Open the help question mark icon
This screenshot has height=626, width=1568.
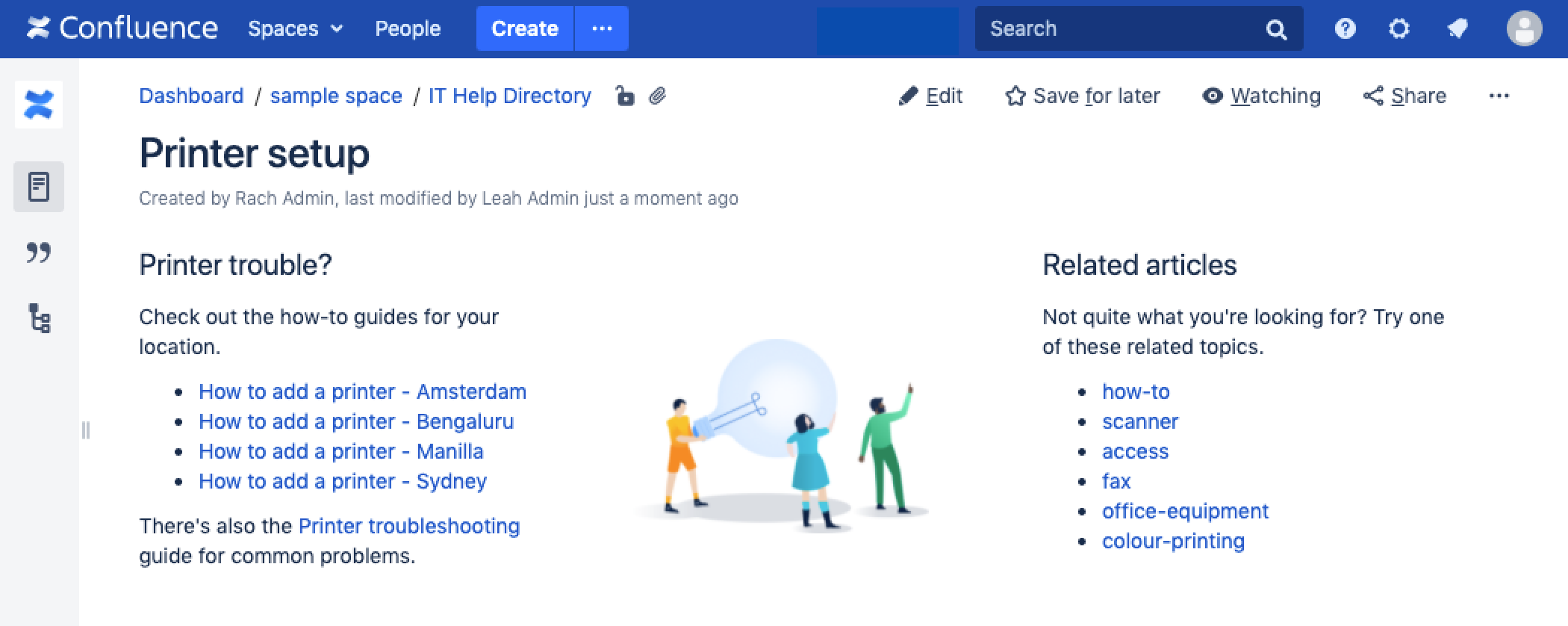point(1345,29)
